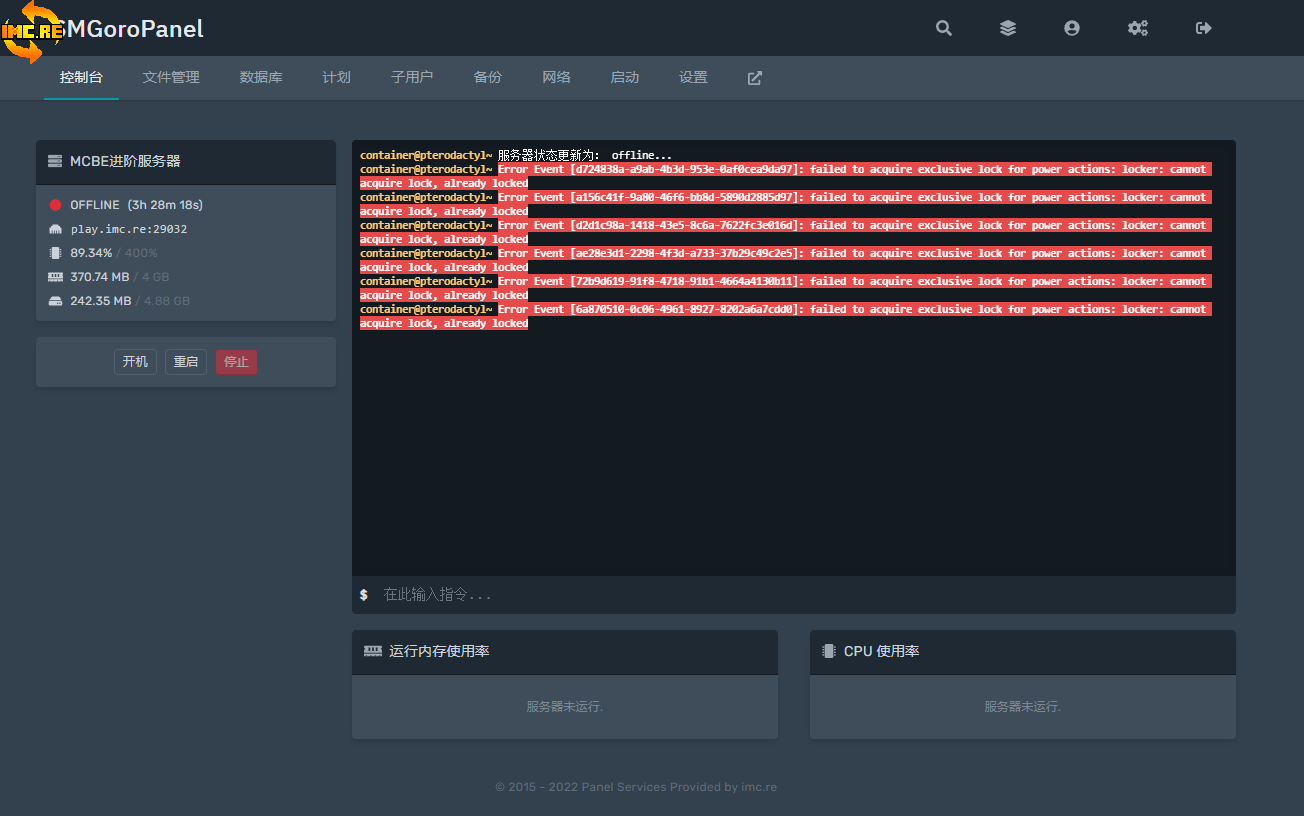Switch to the 网络 tab
The image size is (1304, 816).
[556, 78]
